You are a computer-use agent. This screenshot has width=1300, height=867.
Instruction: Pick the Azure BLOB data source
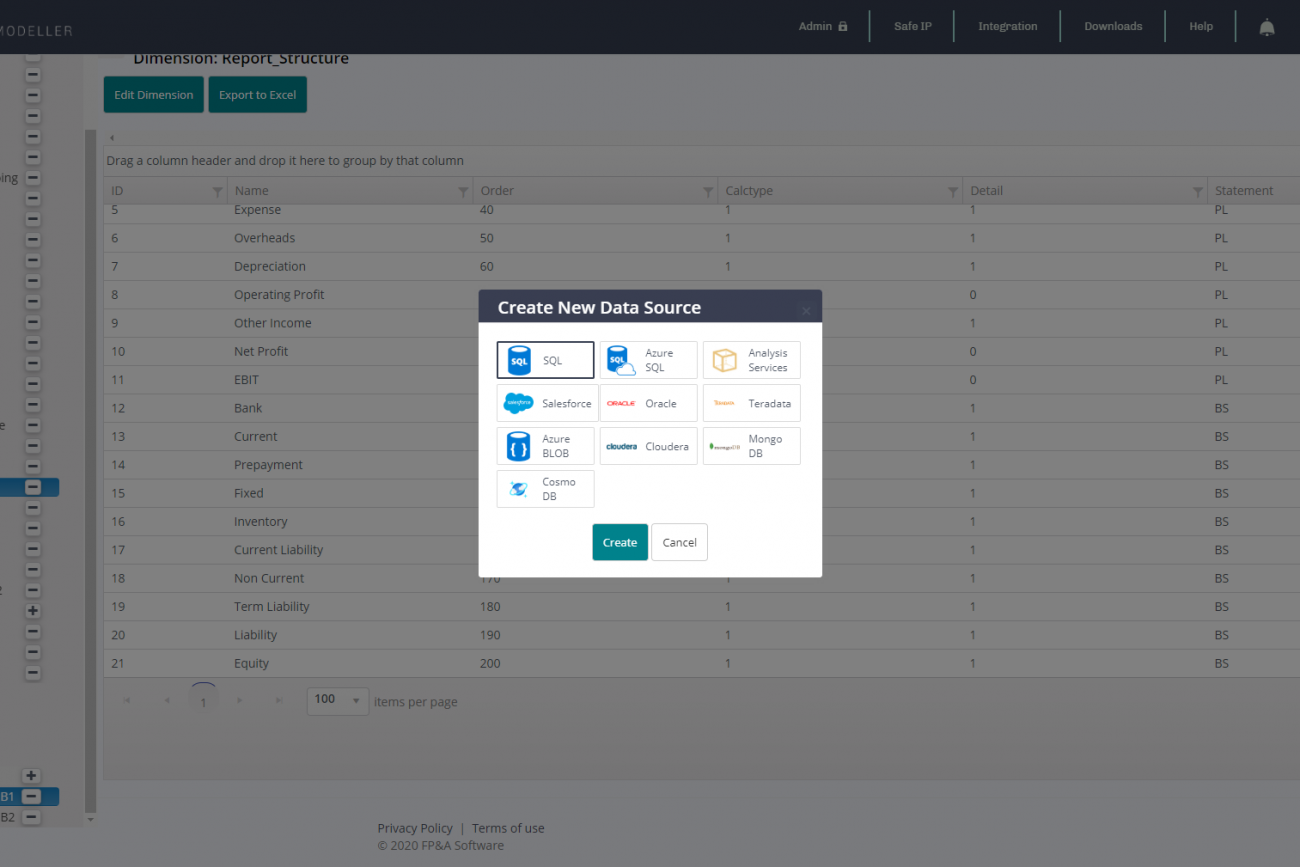tap(545, 446)
